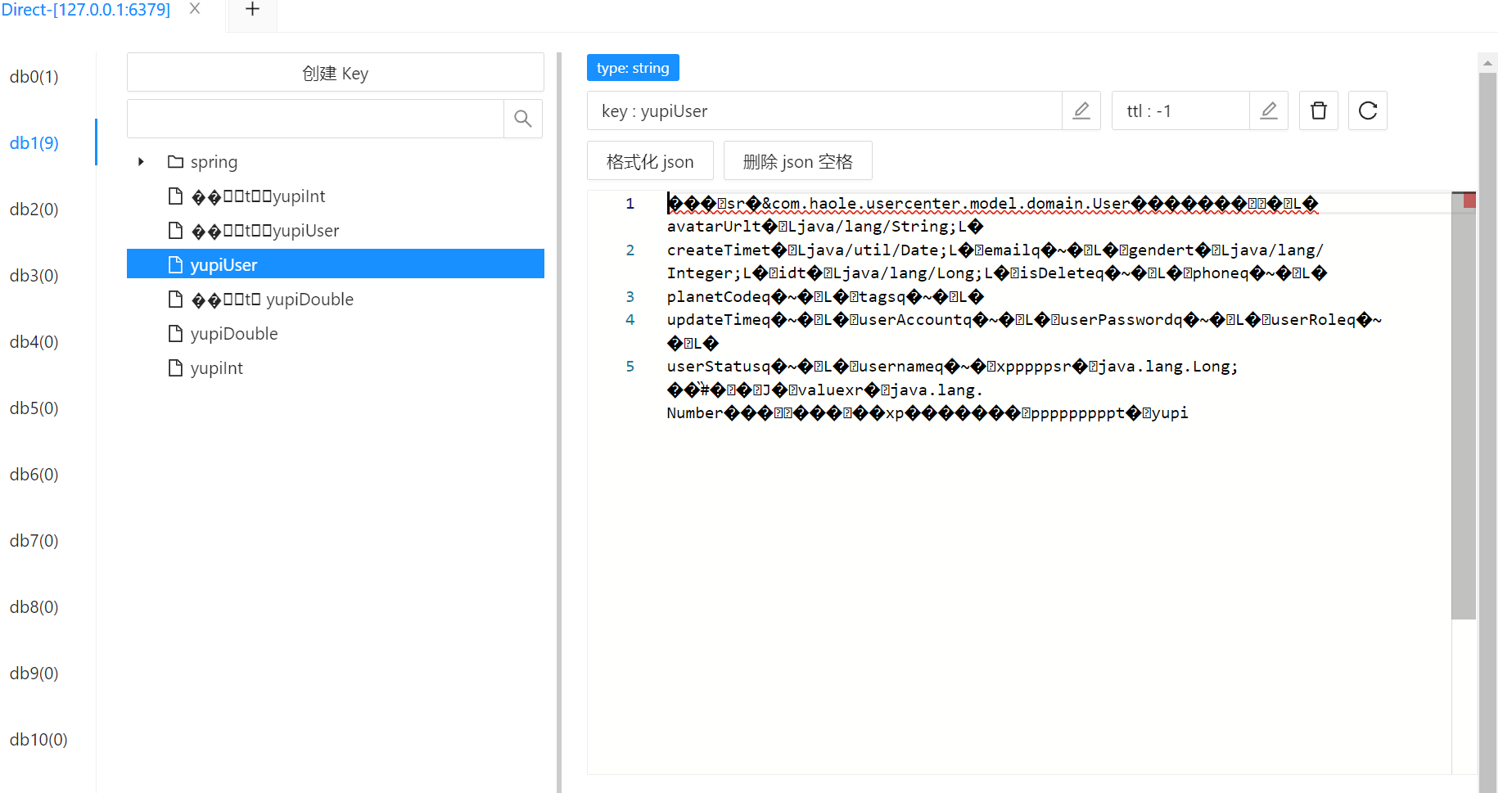Image resolution: width=1512 pixels, height=793 pixels.
Task: Click userStatusq text on line 5
Action: pos(718,367)
